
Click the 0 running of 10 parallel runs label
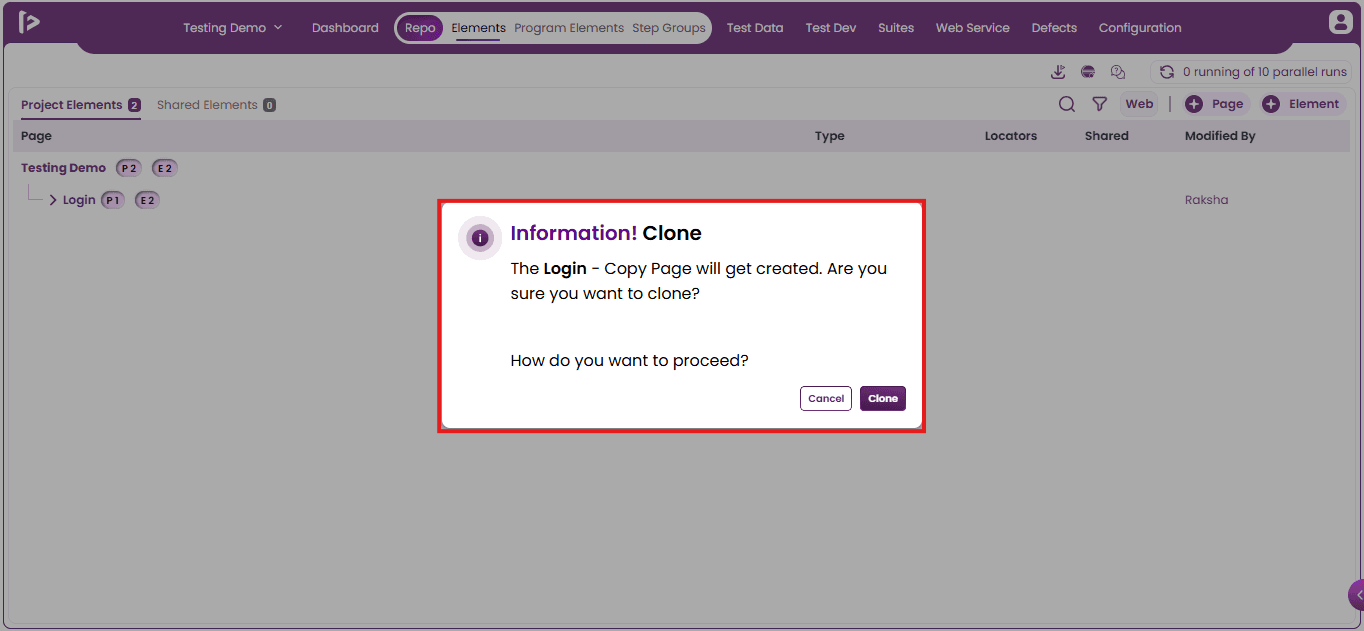pyautogui.click(x=1265, y=72)
